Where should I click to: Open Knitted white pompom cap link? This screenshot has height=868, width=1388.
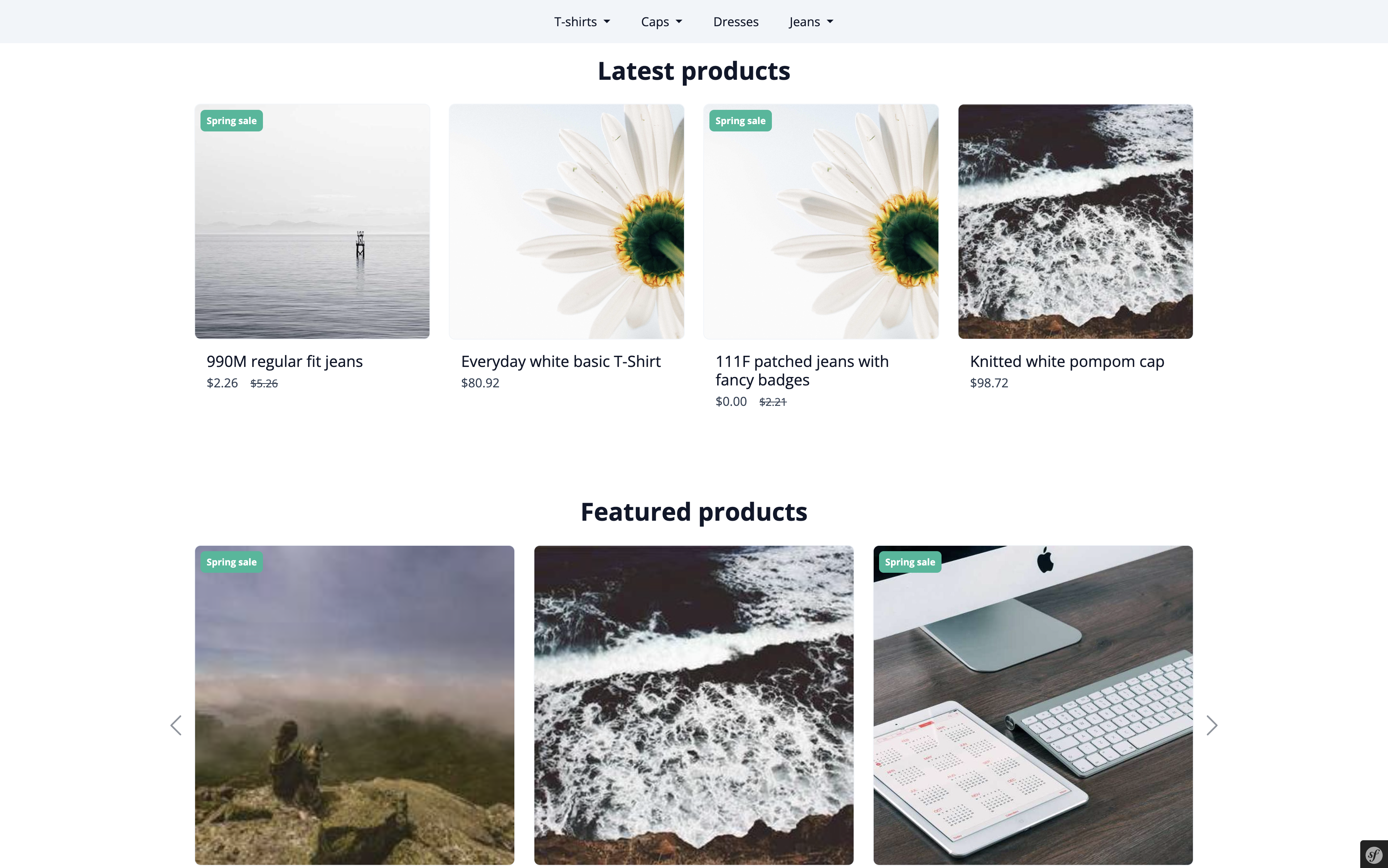[1066, 361]
